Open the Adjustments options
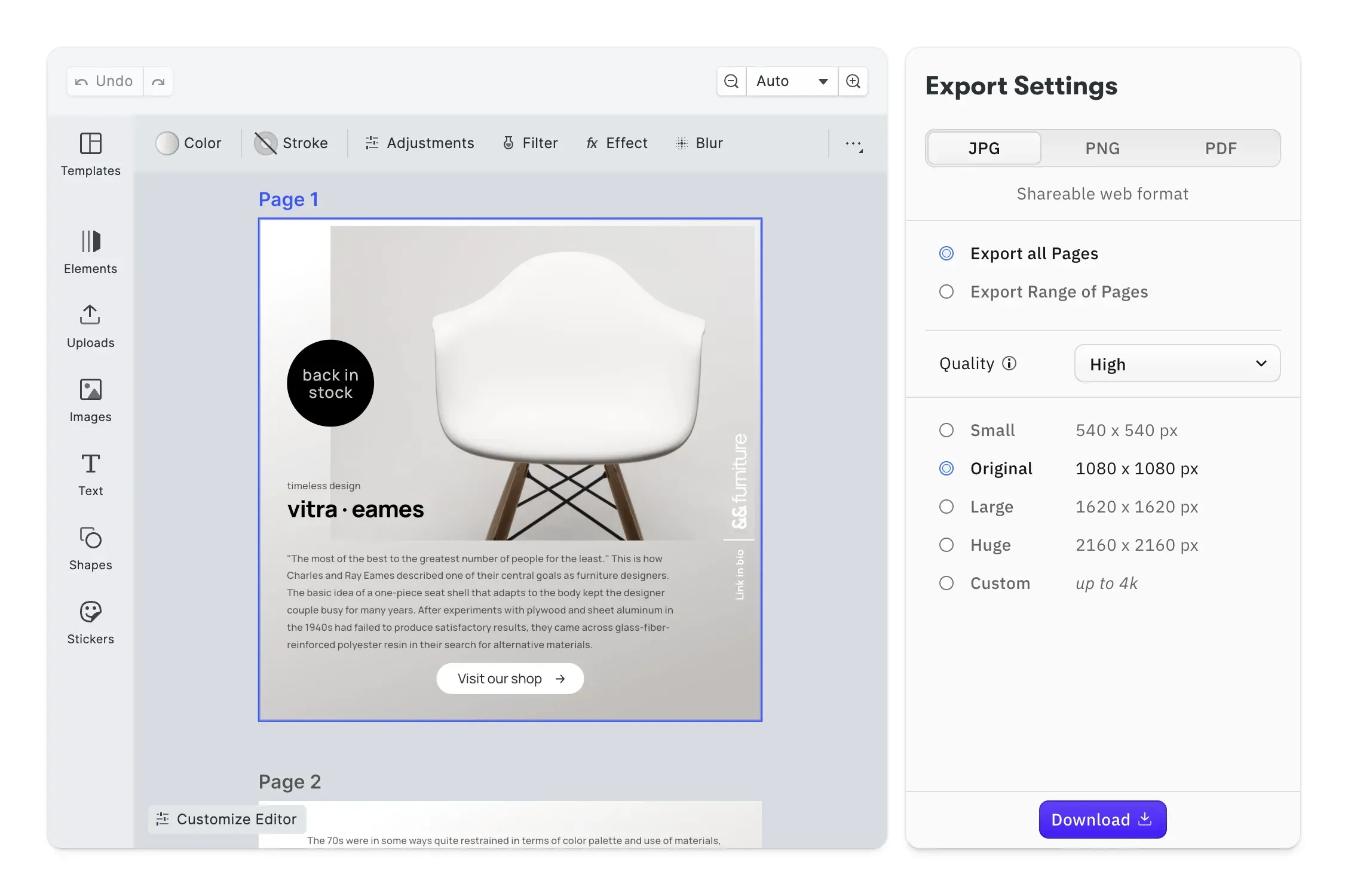This screenshot has height=896, width=1348. (419, 143)
